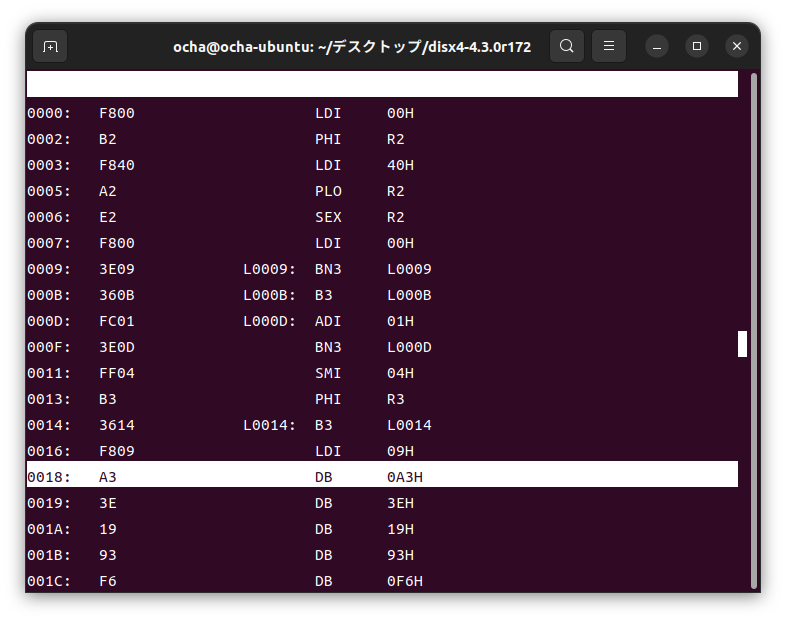Click the white cursor block at right
This screenshot has height=621, width=786.
742,344
